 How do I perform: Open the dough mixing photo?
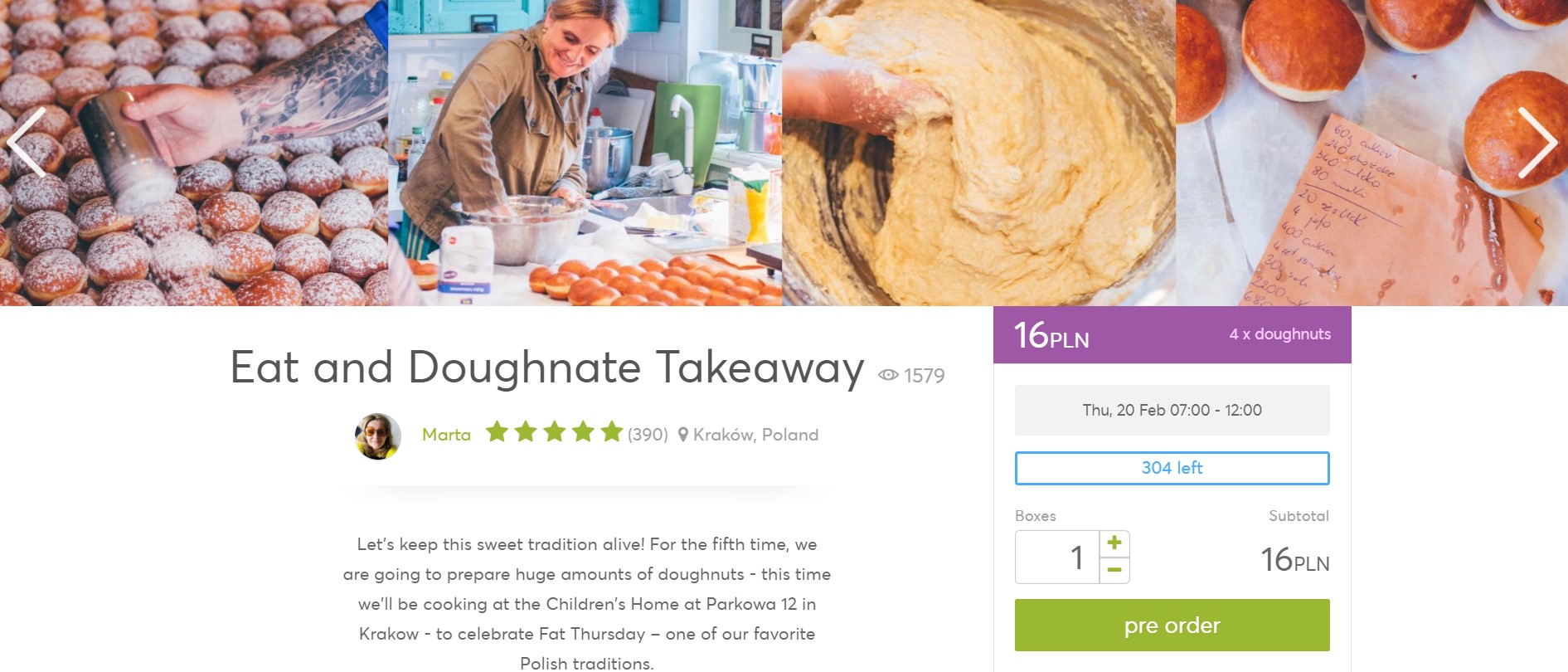[978, 153]
